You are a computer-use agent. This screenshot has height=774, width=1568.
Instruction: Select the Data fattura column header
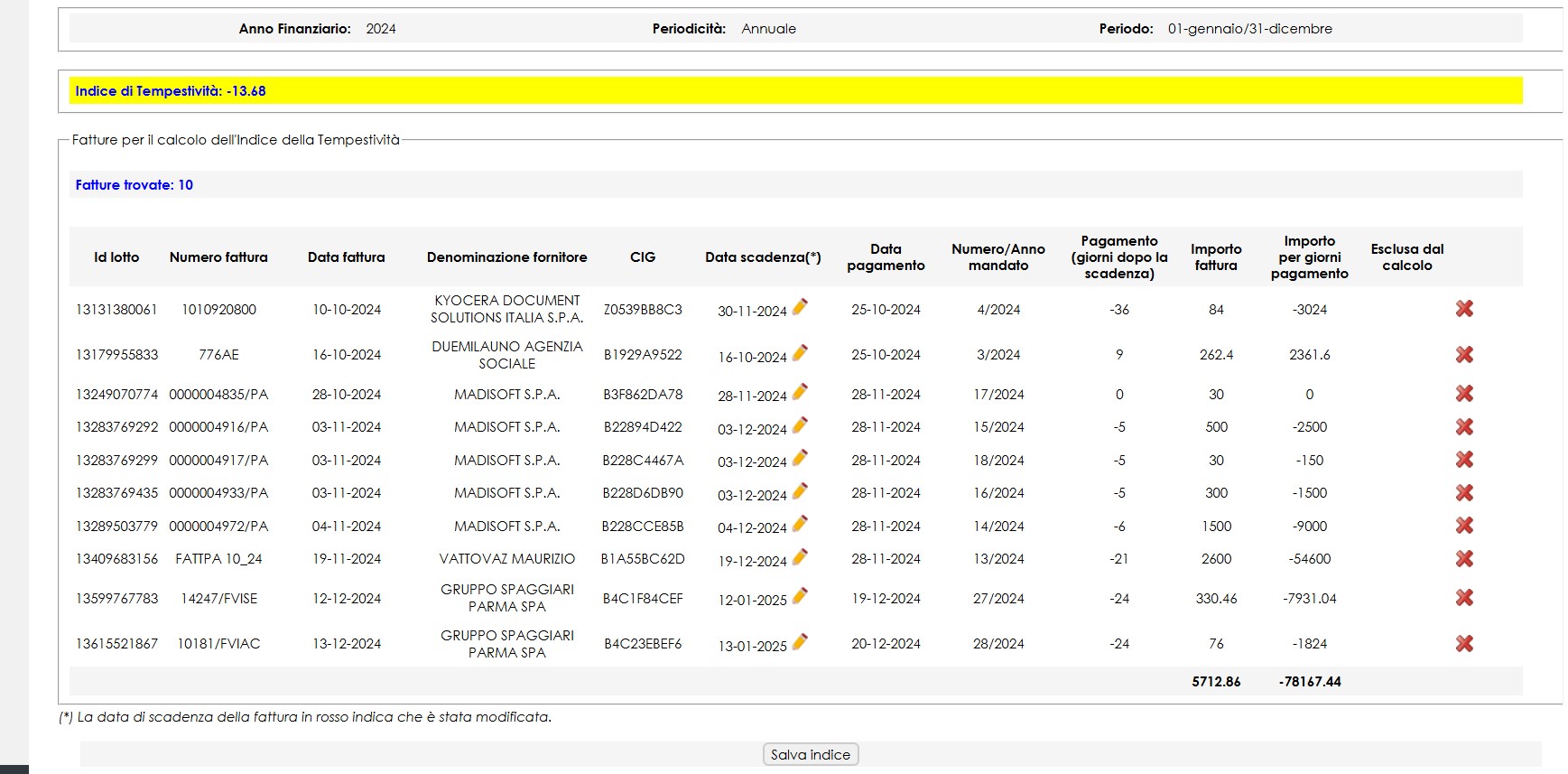347,257
